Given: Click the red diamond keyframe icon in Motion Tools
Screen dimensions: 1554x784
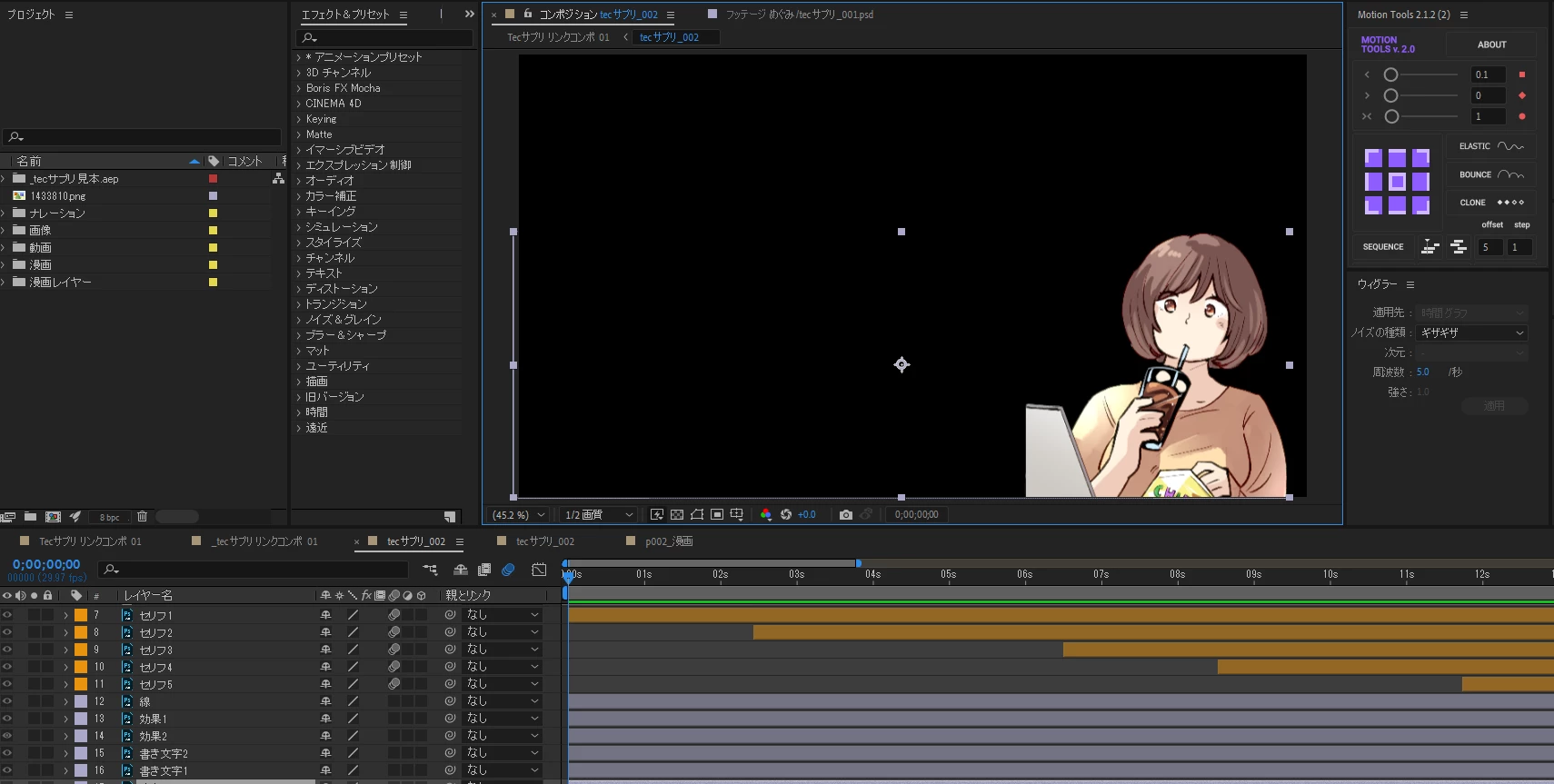Looking at the screenshot, I should [1522, 95].
